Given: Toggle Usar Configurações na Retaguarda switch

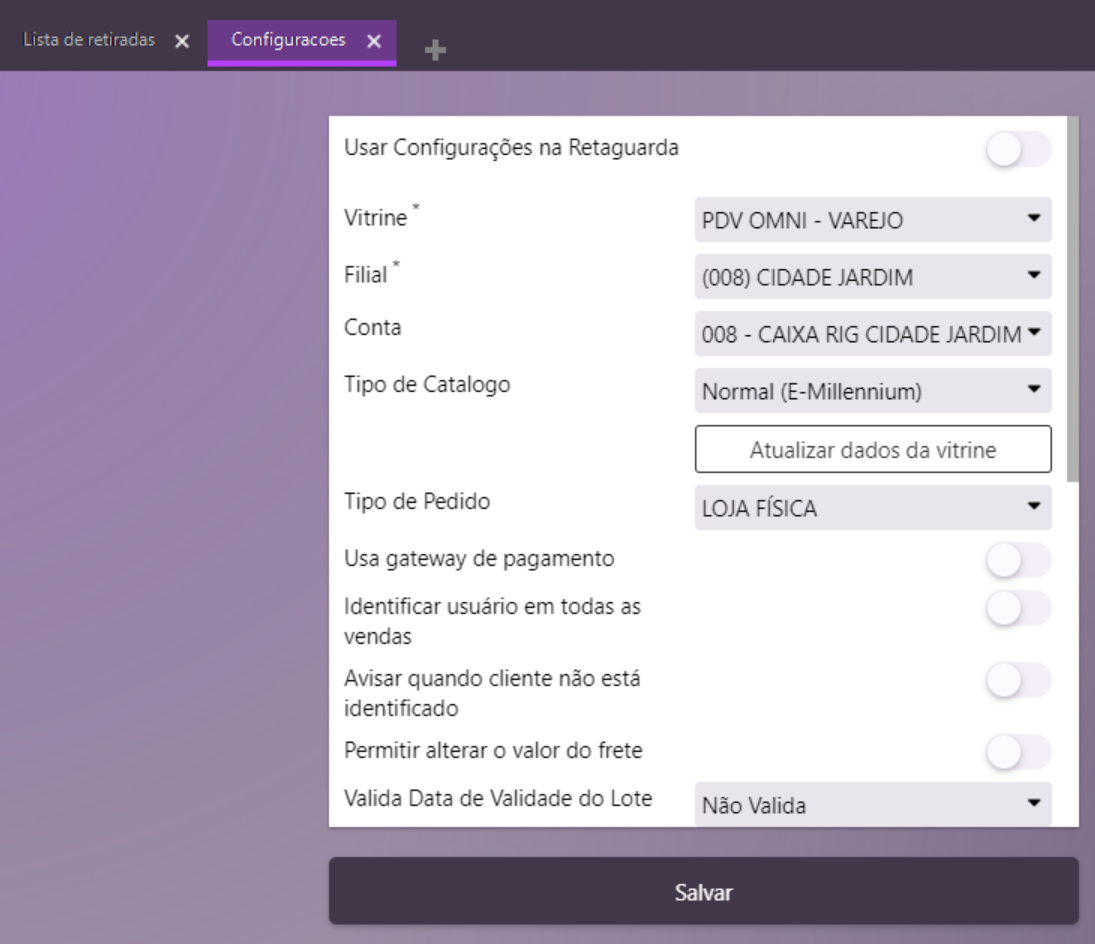Looking at the screenshot, I should click(1018, 150).
